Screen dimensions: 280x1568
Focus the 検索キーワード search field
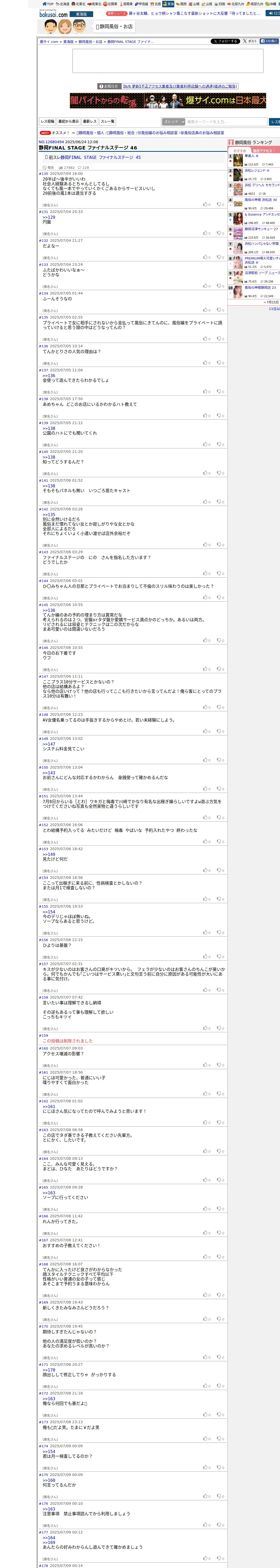coord(226,122)
